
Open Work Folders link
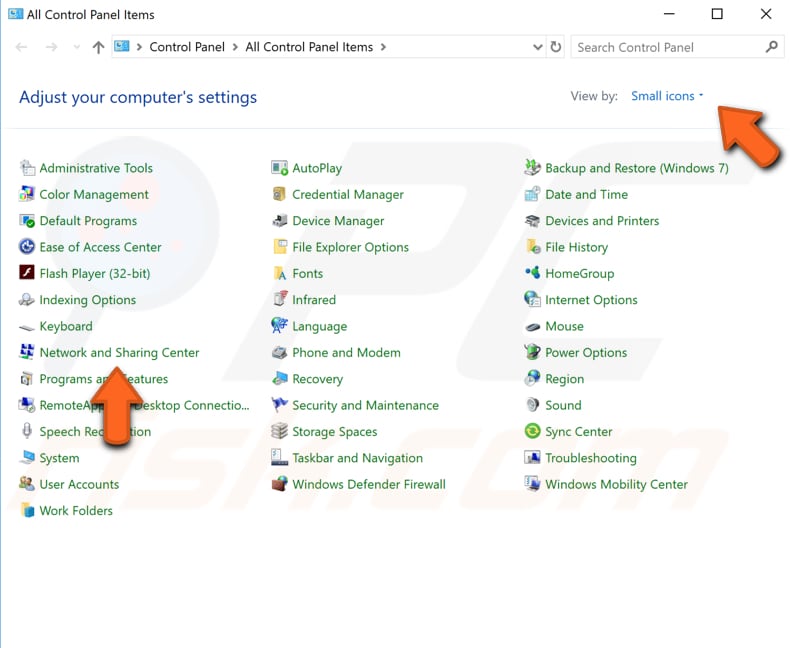(x=76, y=510)
